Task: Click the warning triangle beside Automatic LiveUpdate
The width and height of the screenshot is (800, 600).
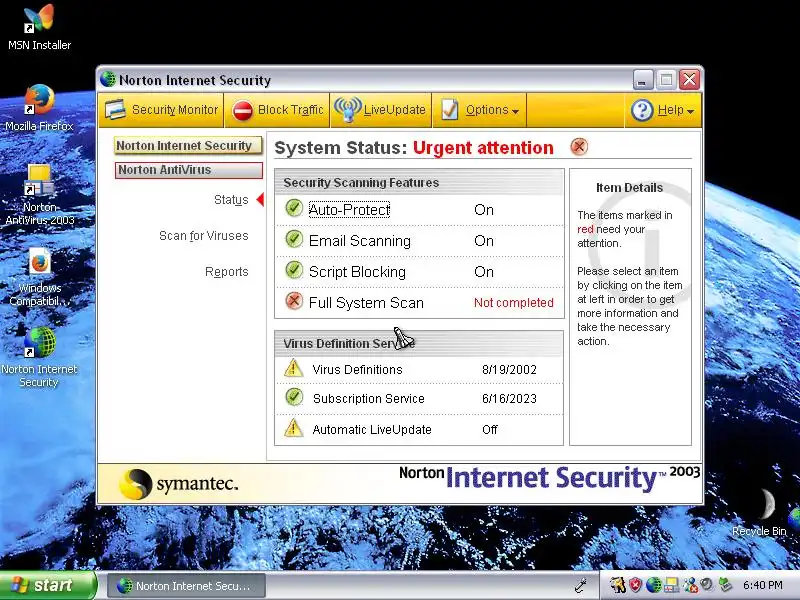Action: click(293, 428)
